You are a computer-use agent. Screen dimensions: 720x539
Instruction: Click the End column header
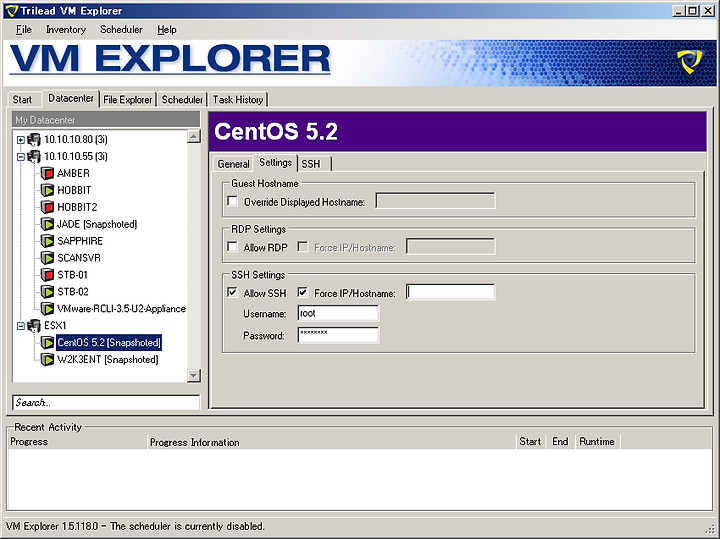560,442
